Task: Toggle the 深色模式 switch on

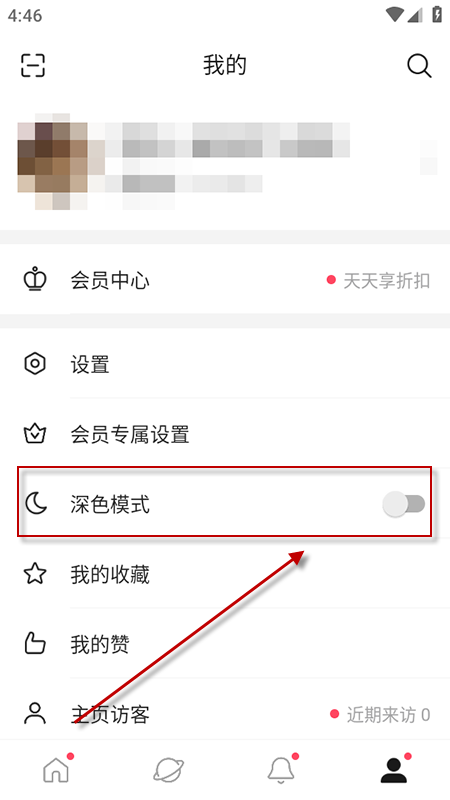Action: 404,505
